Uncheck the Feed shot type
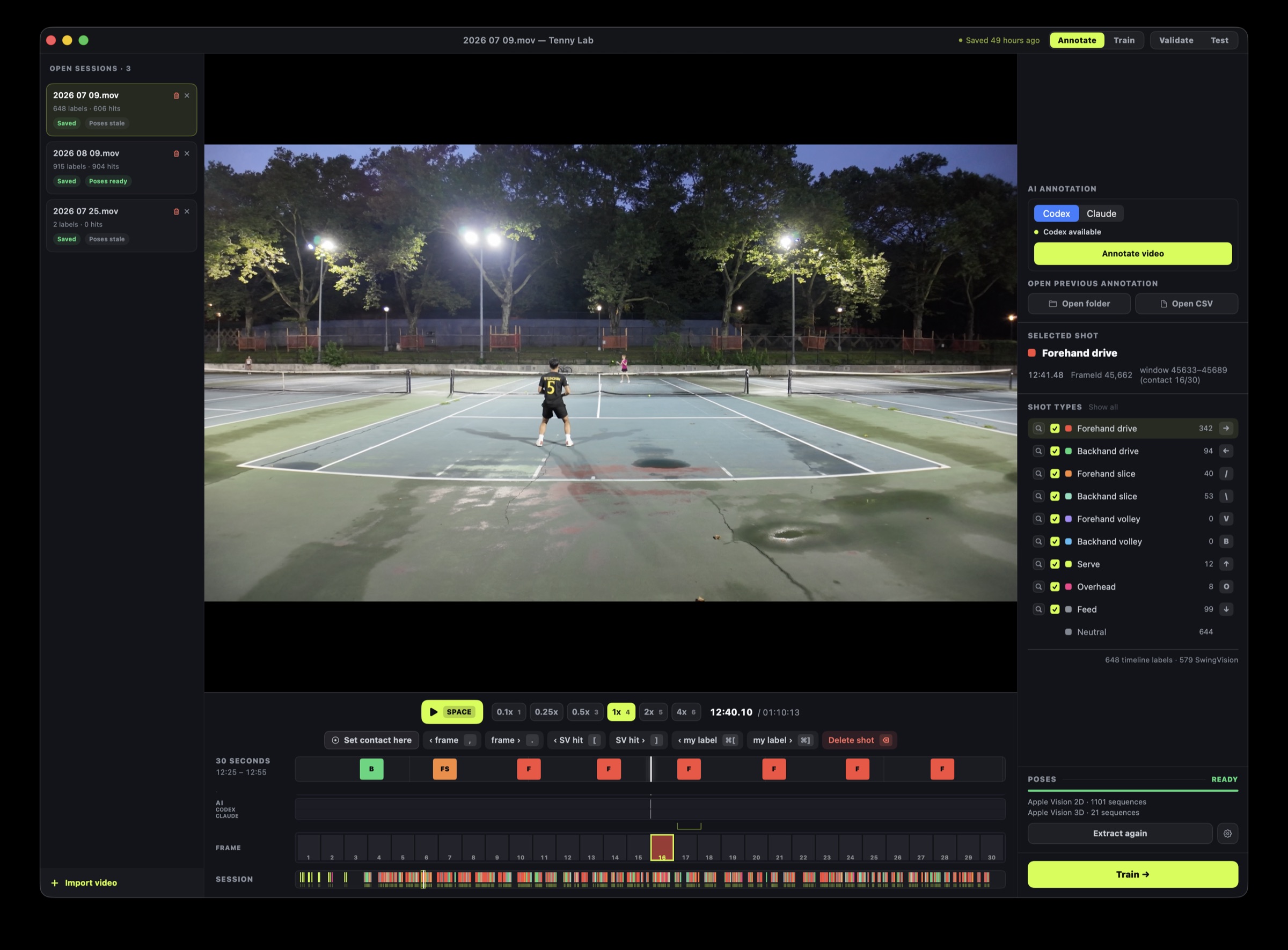The width and height of the screenshot is (1288, 950). click(x=1055, y=609)
